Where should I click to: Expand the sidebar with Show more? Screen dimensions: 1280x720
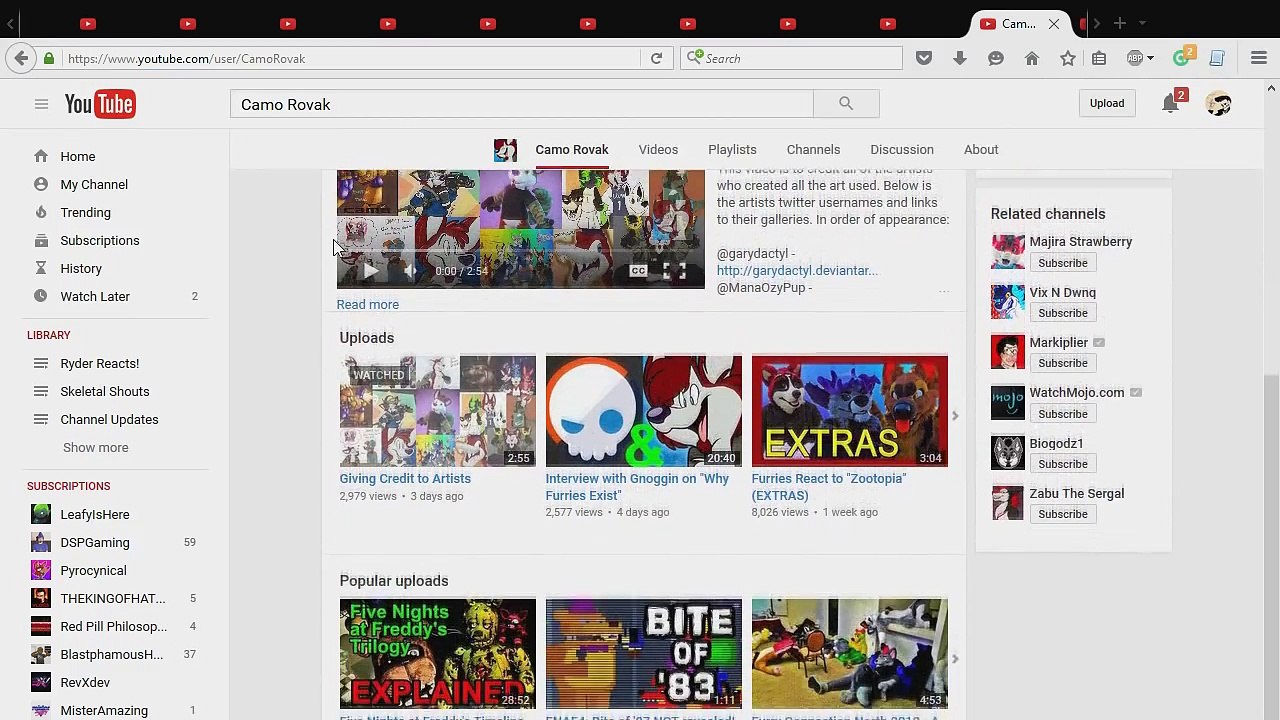coord(96,447)
